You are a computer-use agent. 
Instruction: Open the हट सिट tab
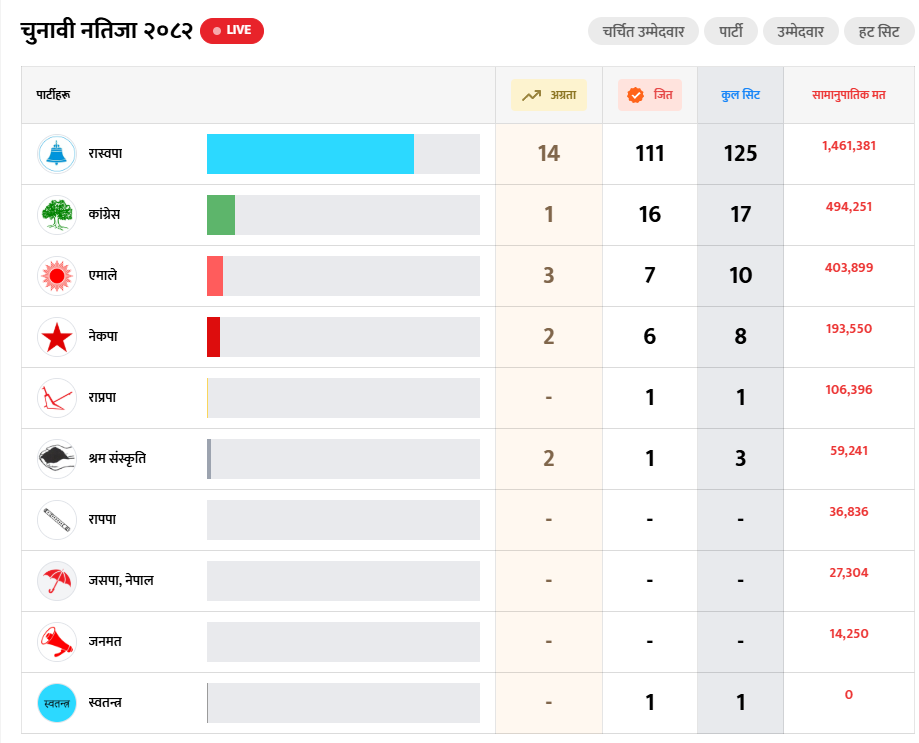click(879, 31)
